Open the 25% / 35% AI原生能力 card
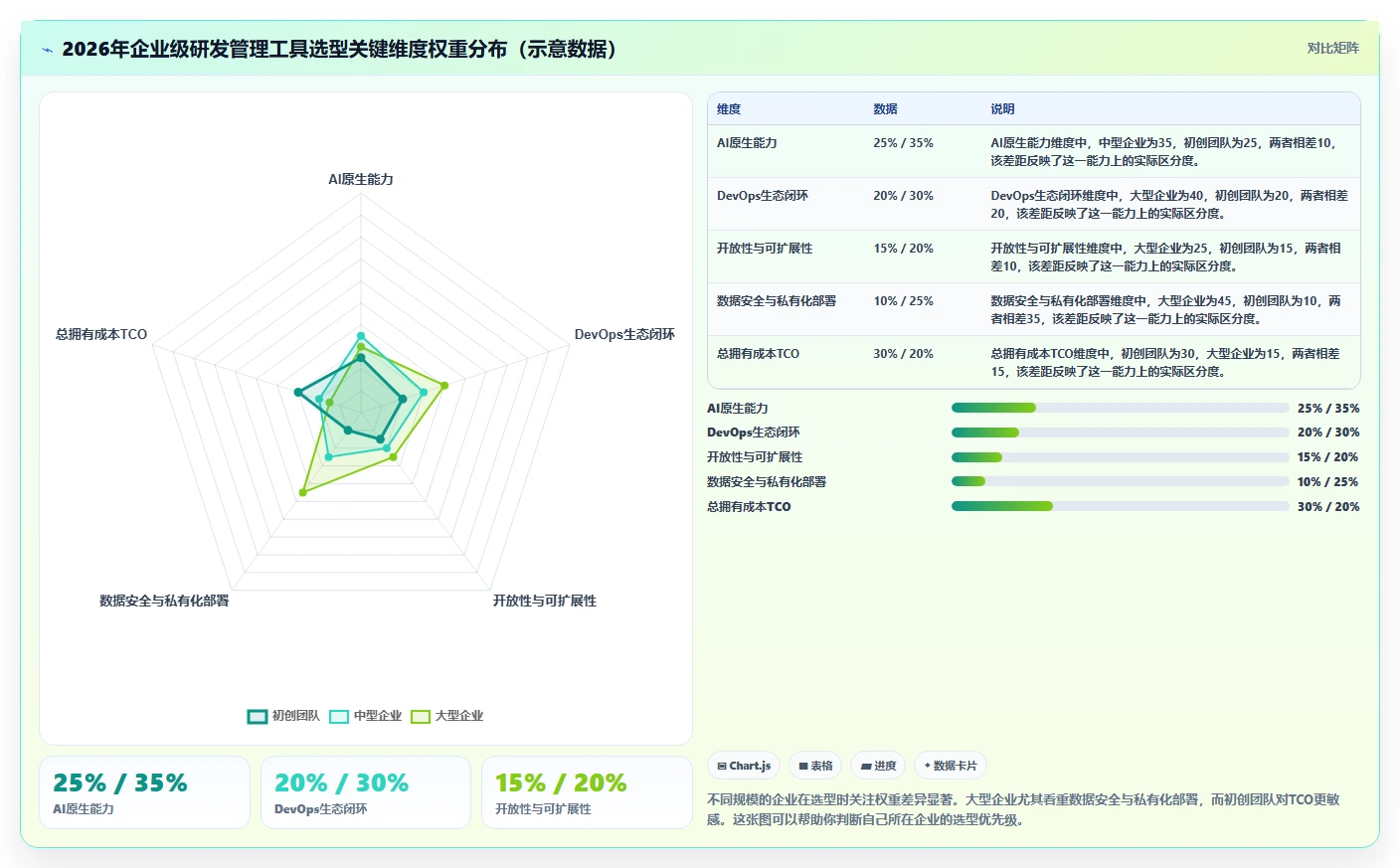 (x=144, y=792)
